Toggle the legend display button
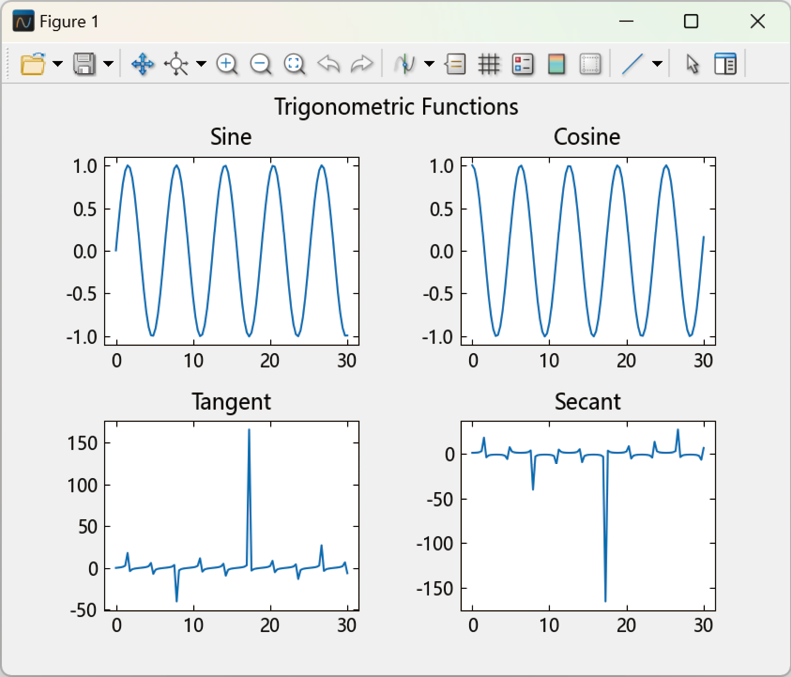The image size is (791, 677). pyautogui.click(x=523, y=64)
